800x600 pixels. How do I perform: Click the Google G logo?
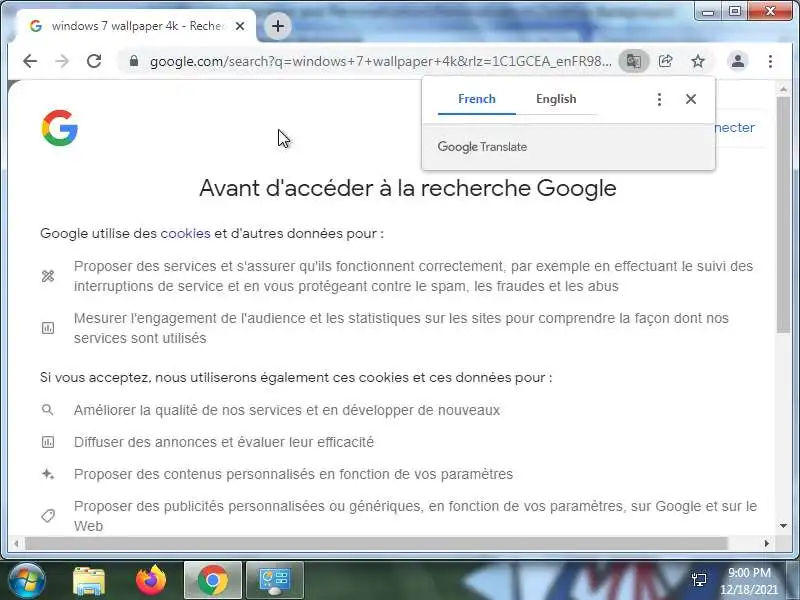click(60, 128)
